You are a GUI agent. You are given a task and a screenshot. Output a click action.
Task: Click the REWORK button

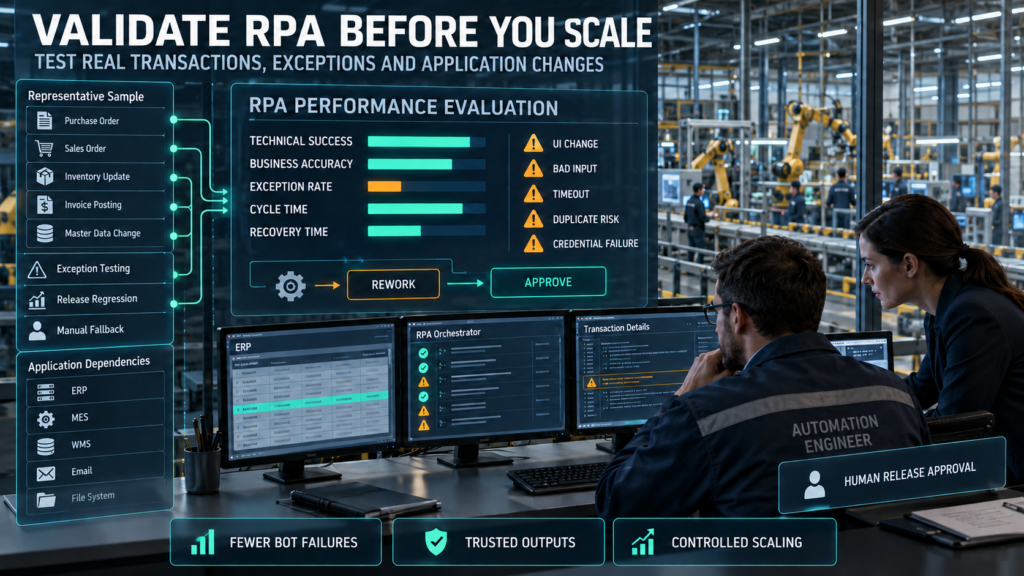tap(393, 284)
